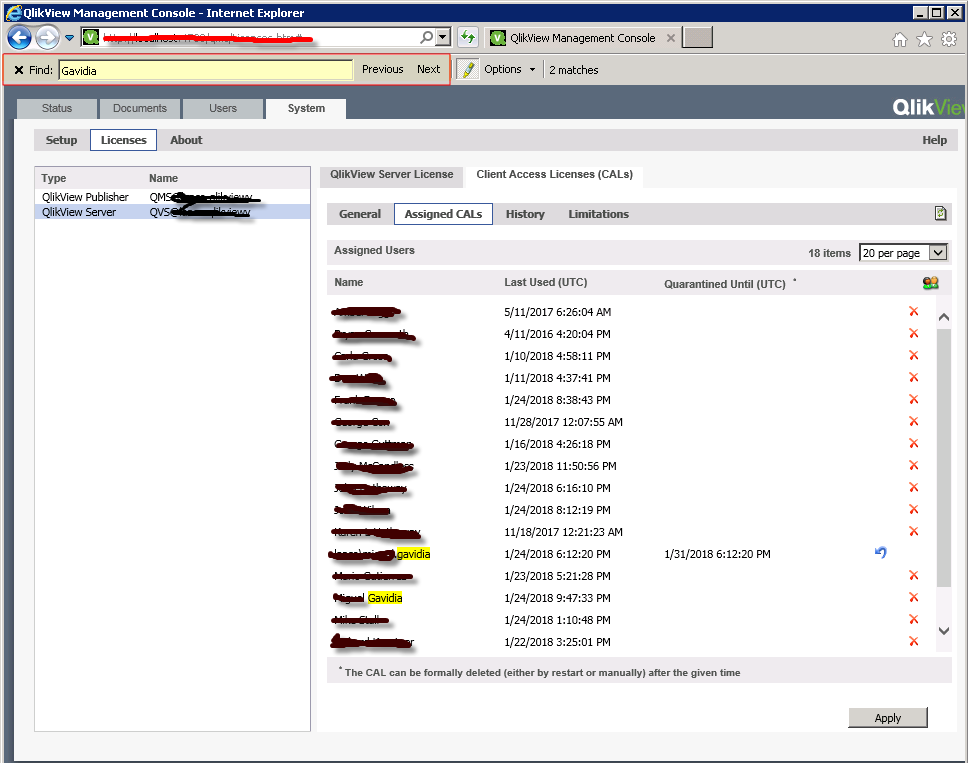Open the Help link
Viewport: 968px width, 763px height.
935,140
